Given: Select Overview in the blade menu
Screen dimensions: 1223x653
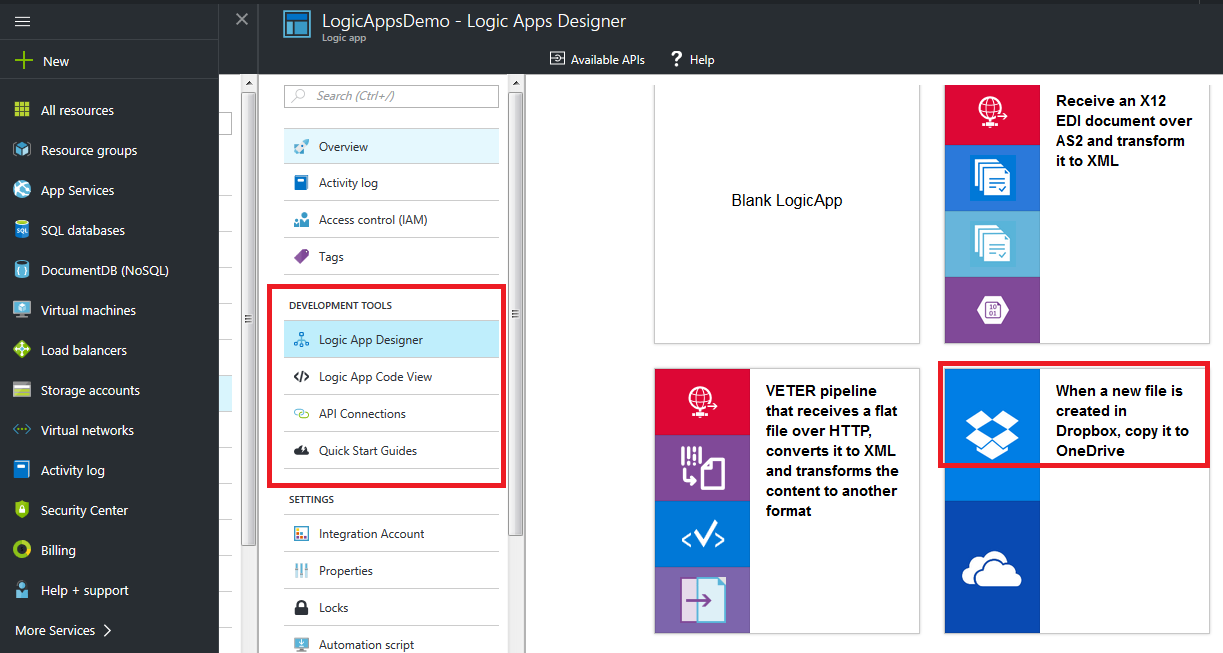Looking at the screenshot, I should (x=391, y=146).
